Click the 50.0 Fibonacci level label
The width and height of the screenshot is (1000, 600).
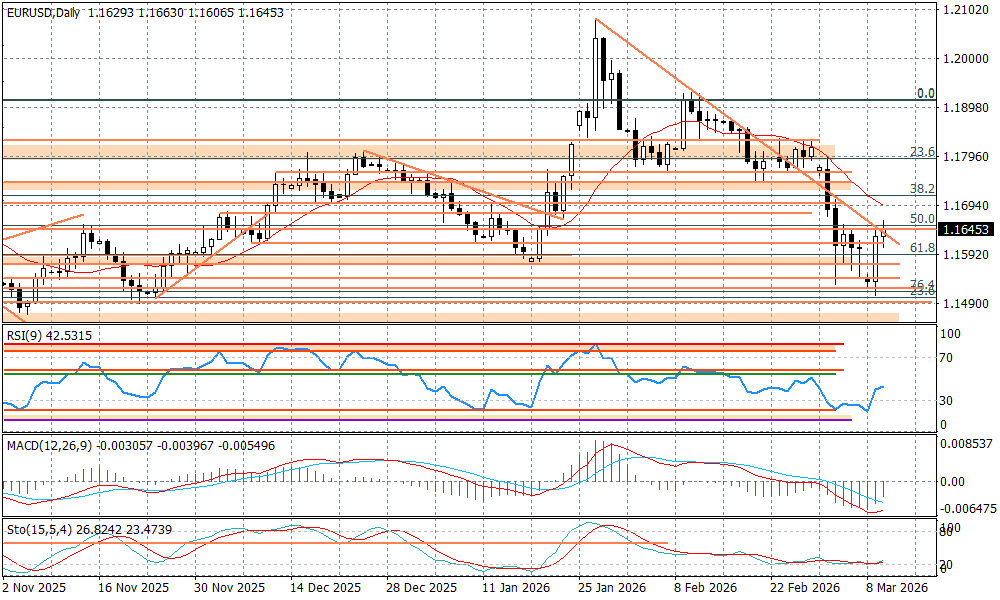(x=921, y=218)
